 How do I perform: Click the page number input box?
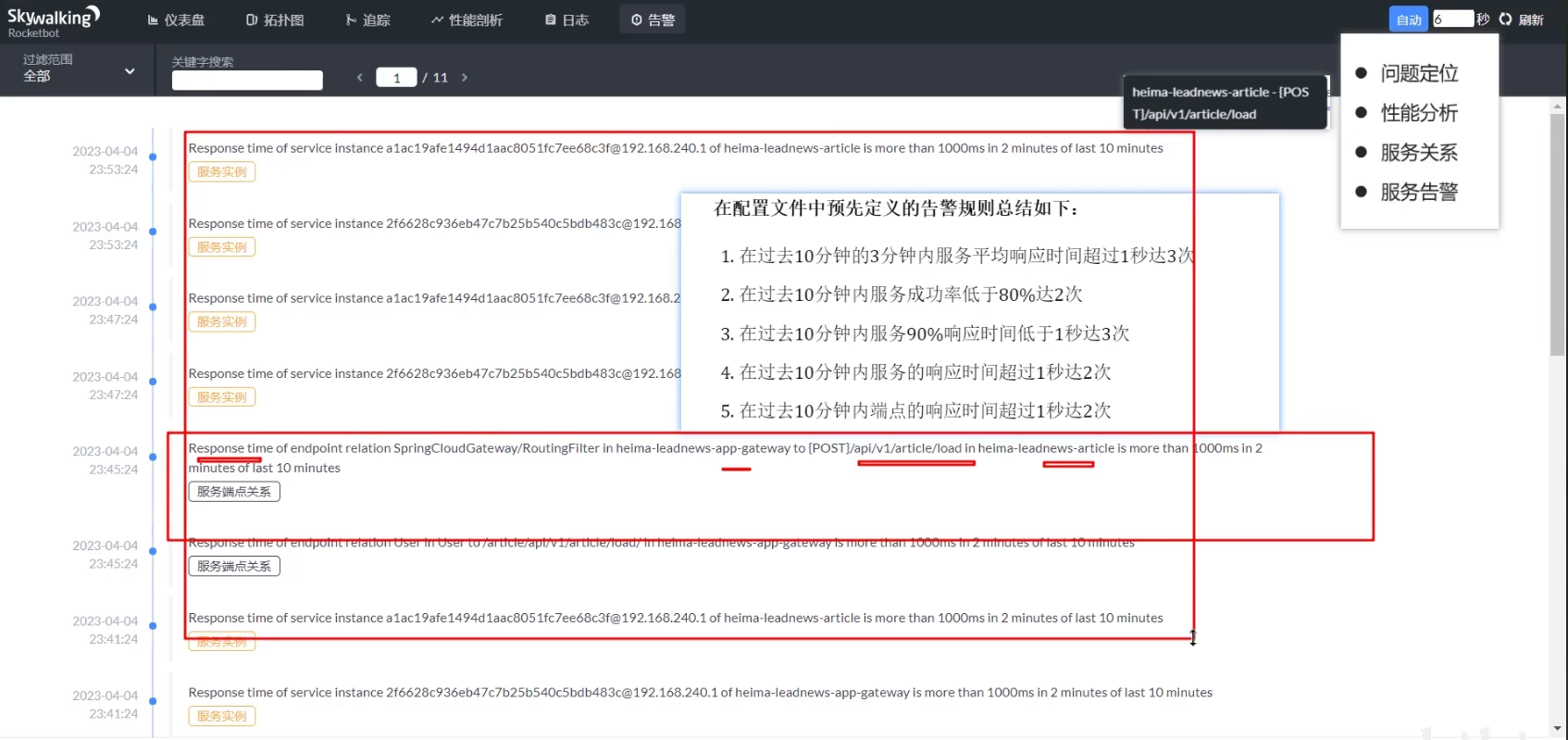396,78
